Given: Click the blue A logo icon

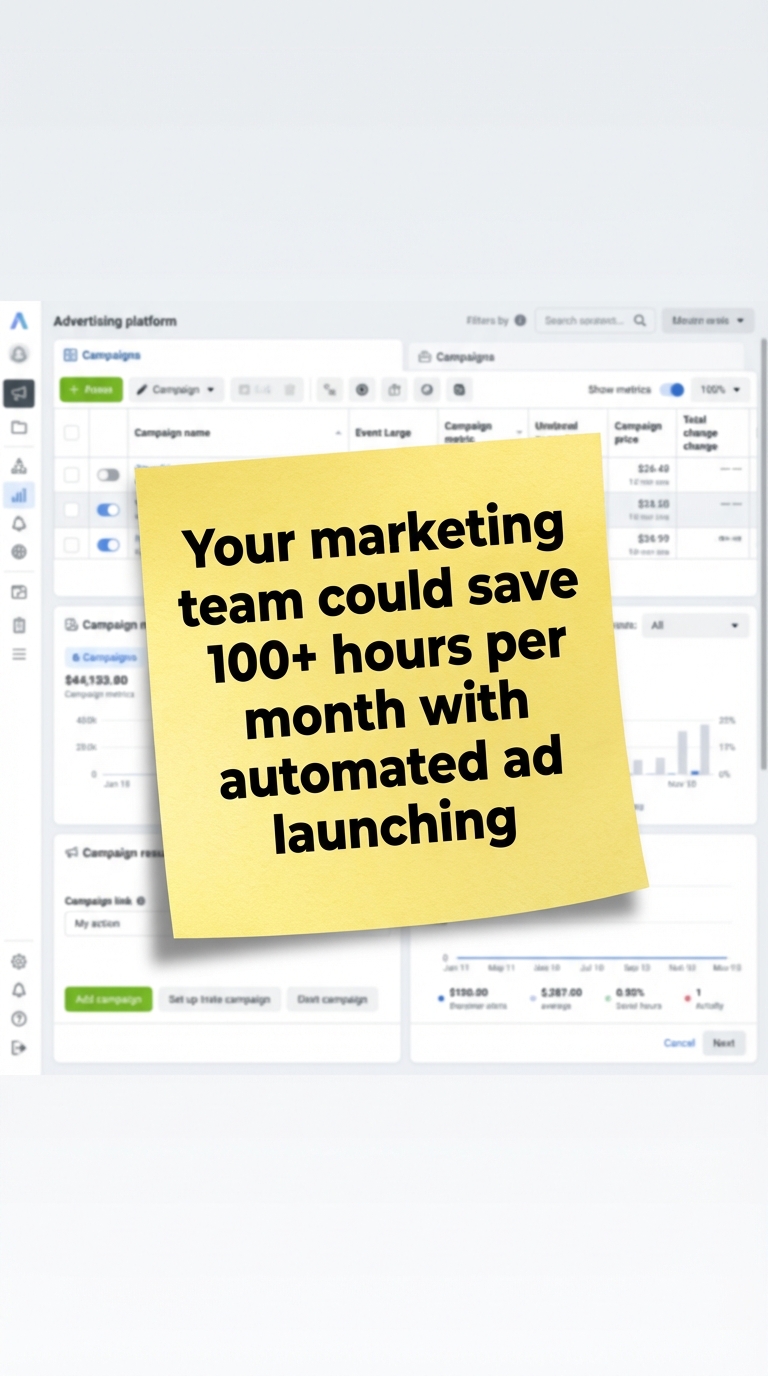Looking at the screenshot, I should click(x=19, y=322).
